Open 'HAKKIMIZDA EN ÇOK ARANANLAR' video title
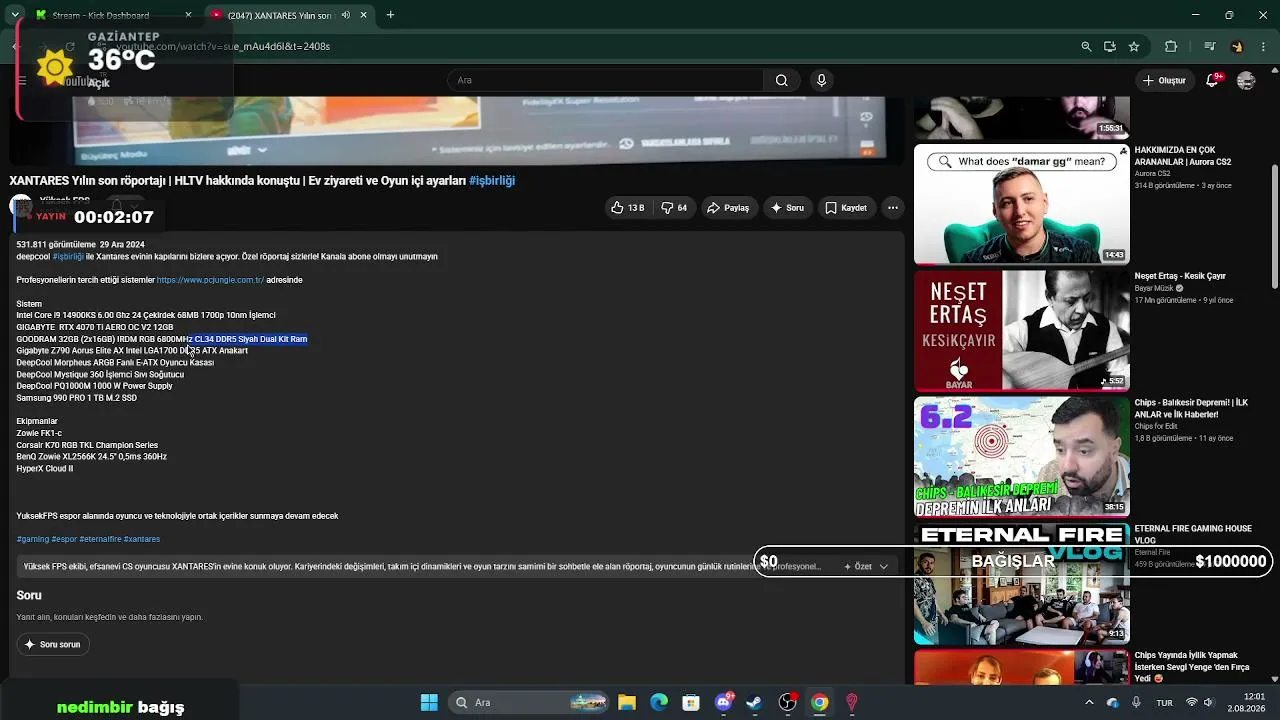The height and width of the screenshot is (720, 1280). tap(1183, 155)
